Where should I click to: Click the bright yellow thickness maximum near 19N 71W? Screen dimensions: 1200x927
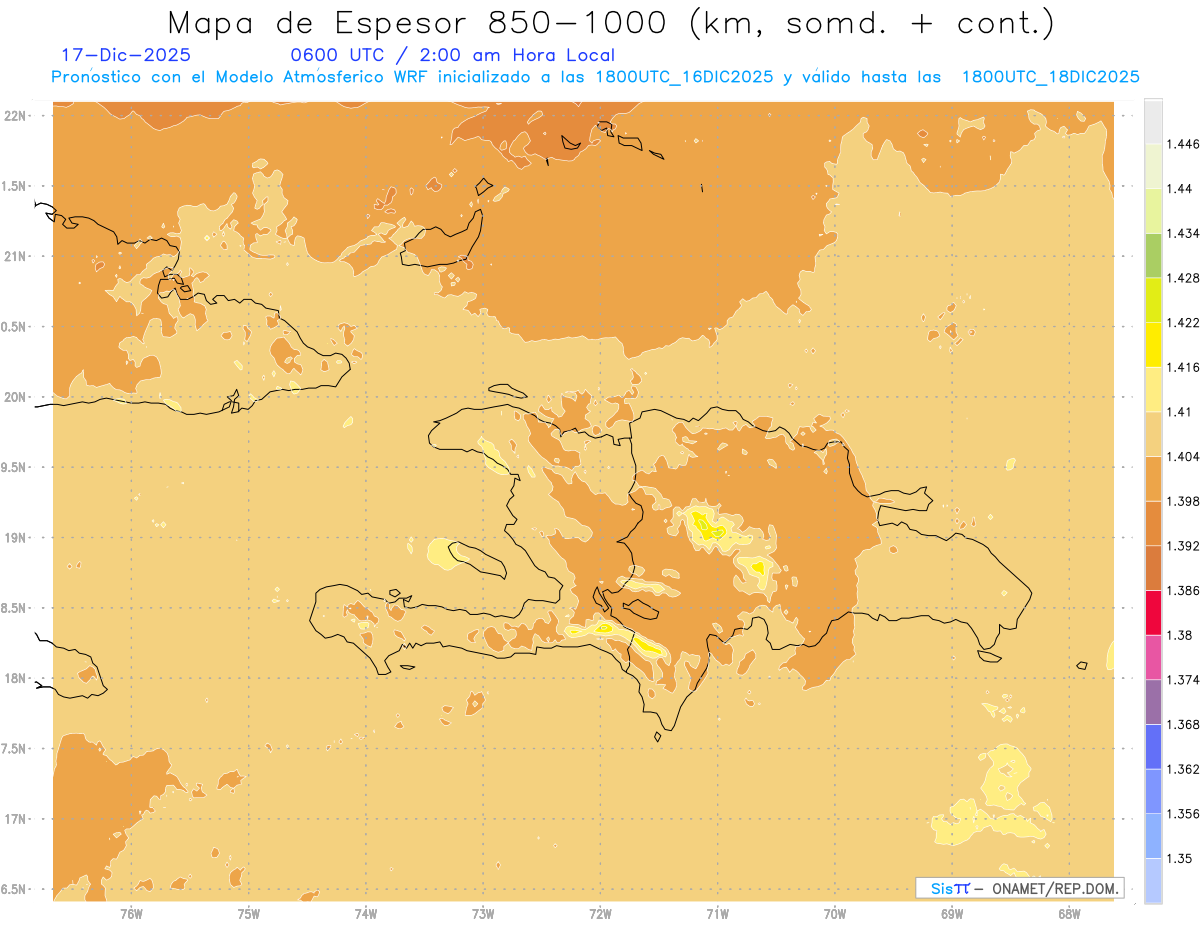[x=710, y=526]
